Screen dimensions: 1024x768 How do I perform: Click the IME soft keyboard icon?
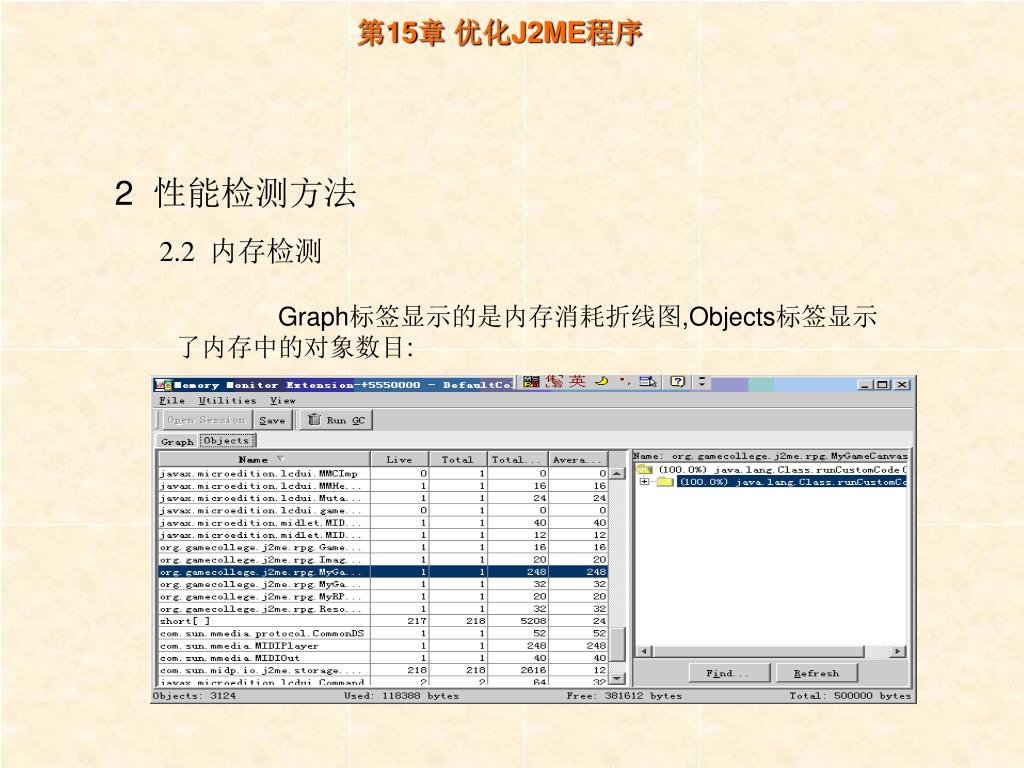(x=648, y=381)
